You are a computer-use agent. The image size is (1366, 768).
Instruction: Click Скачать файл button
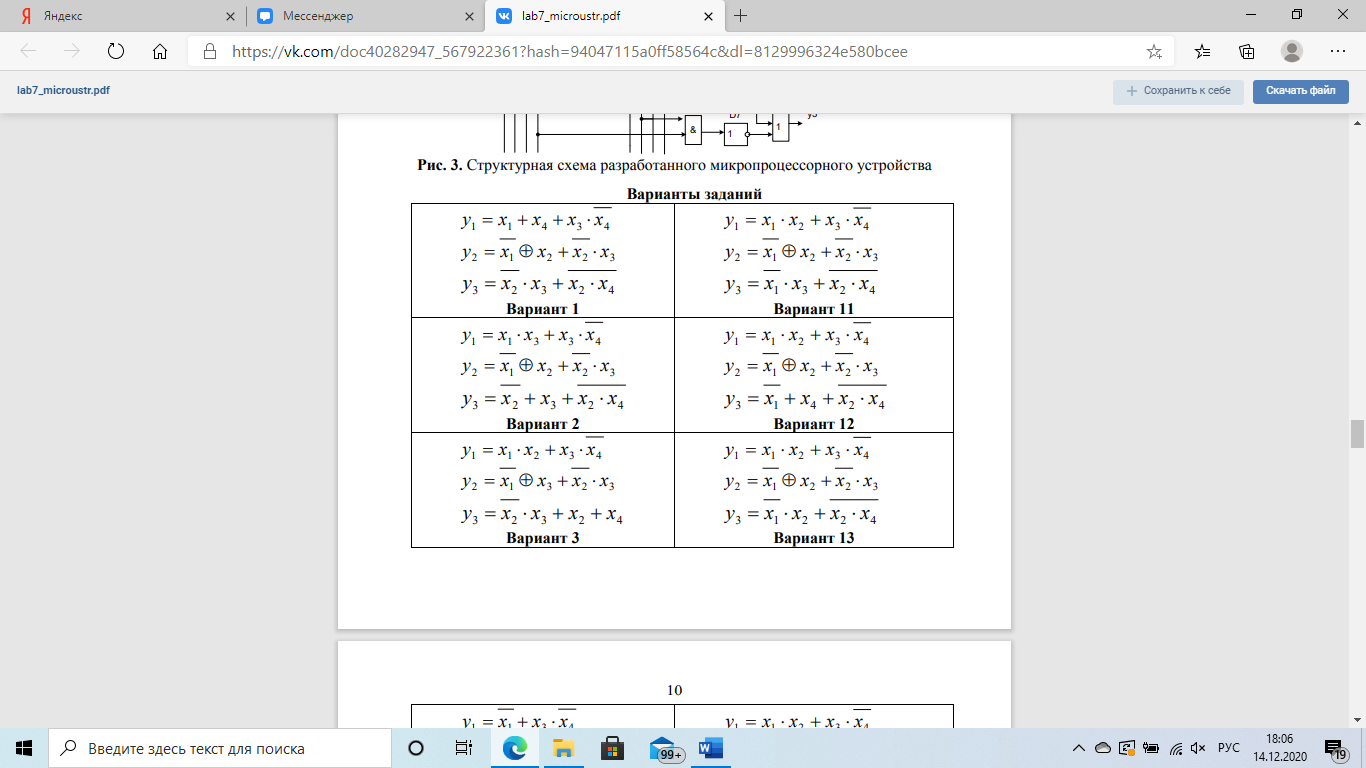click(1301, 91)
